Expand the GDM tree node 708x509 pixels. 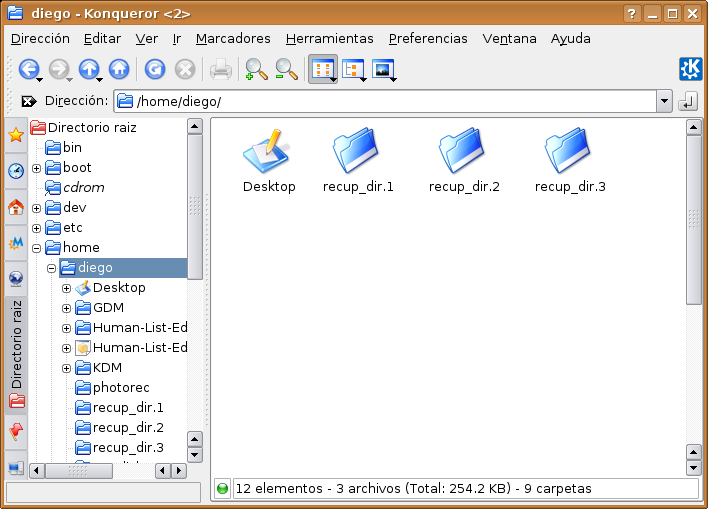coord(66,308)
